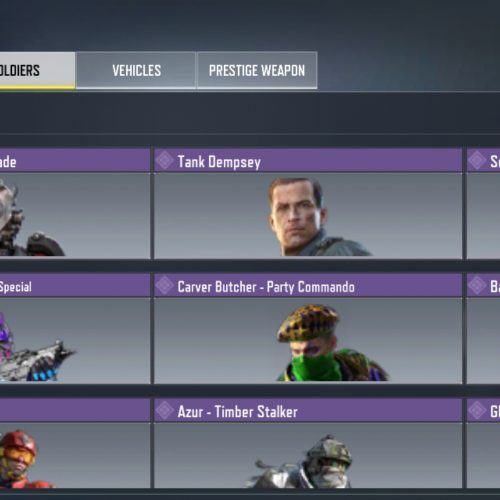Click the diamond icon next to Carver Butcher
Image resolution: width=500 pixels, height=500 pixels.
coord(165,286)
